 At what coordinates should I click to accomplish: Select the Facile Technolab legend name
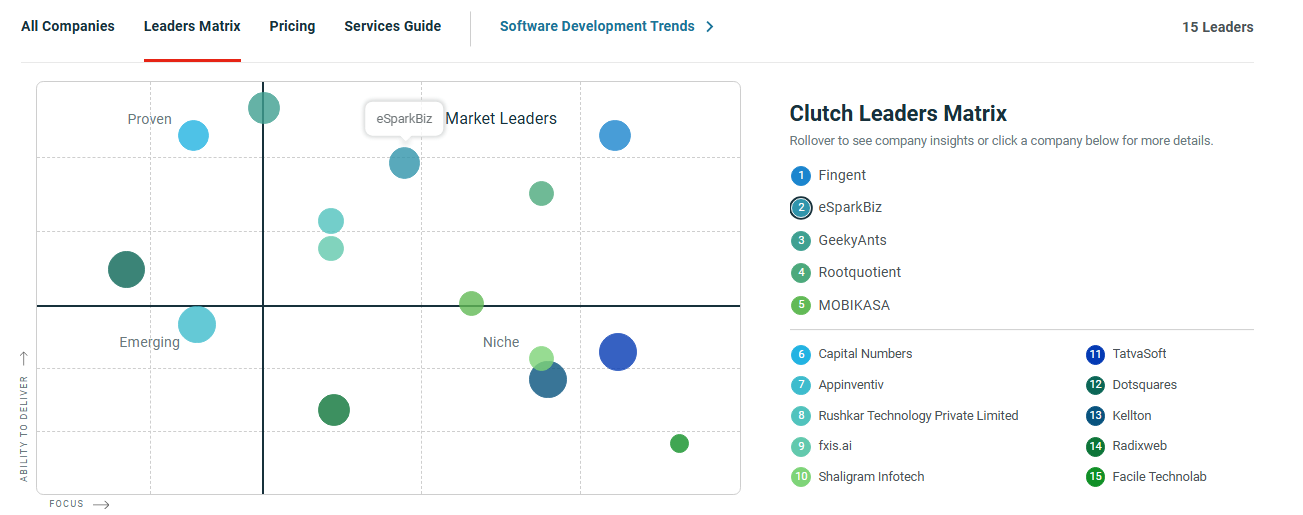[x=1160, y=477]
